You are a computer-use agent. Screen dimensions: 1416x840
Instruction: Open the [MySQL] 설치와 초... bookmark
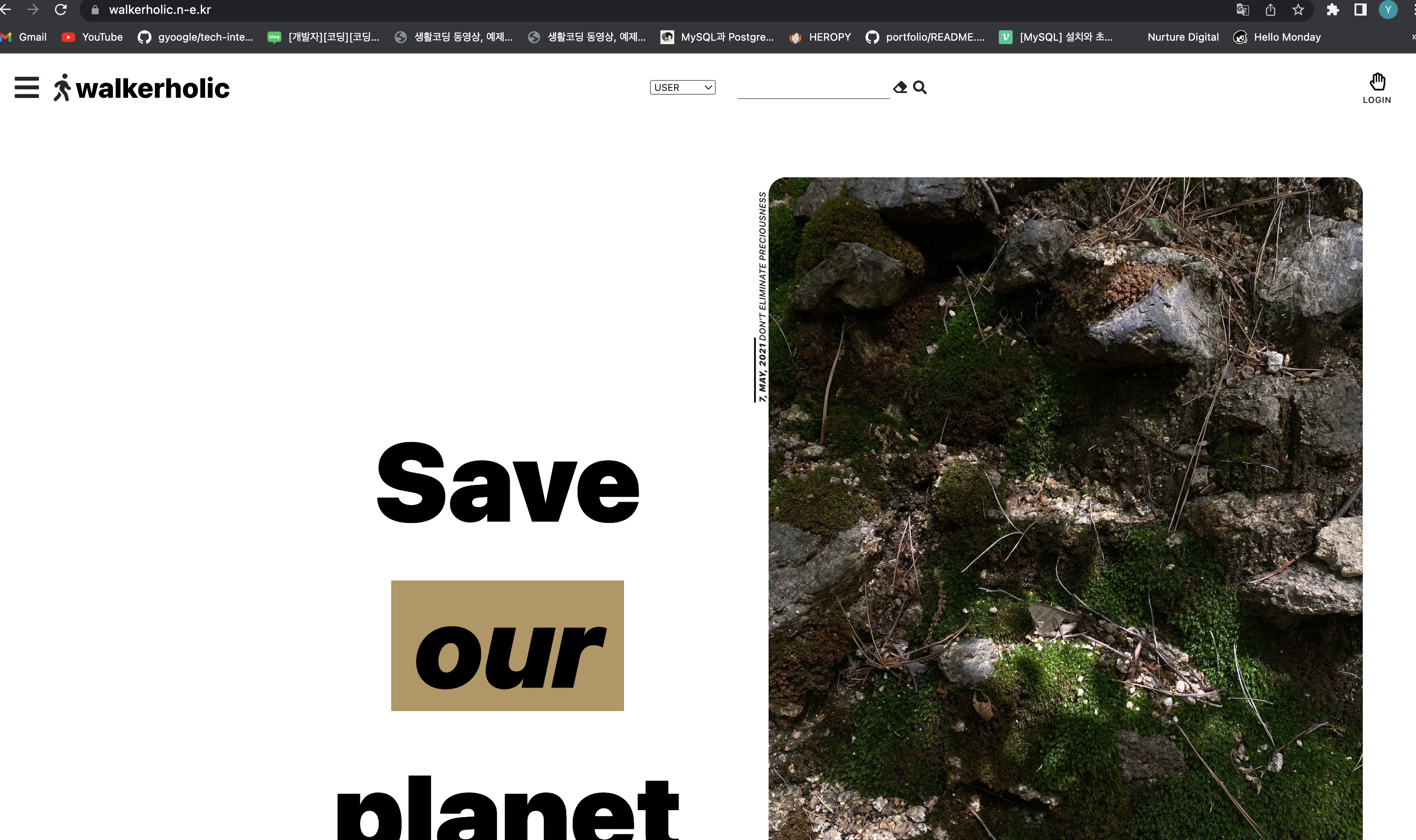coord(1056,37)
